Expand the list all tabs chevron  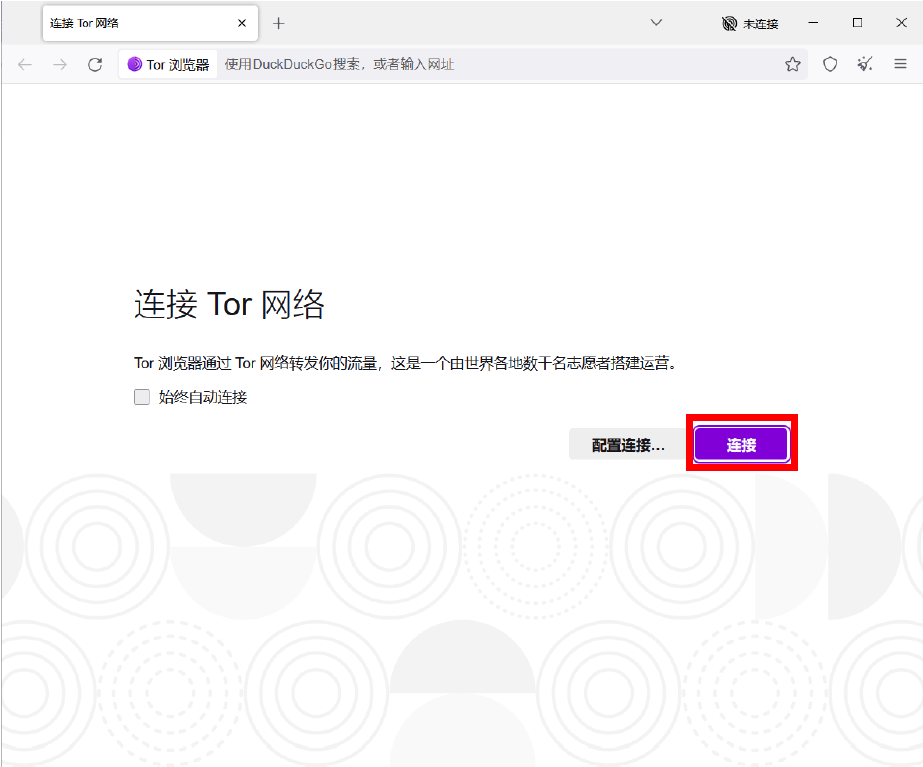point(656,23)
